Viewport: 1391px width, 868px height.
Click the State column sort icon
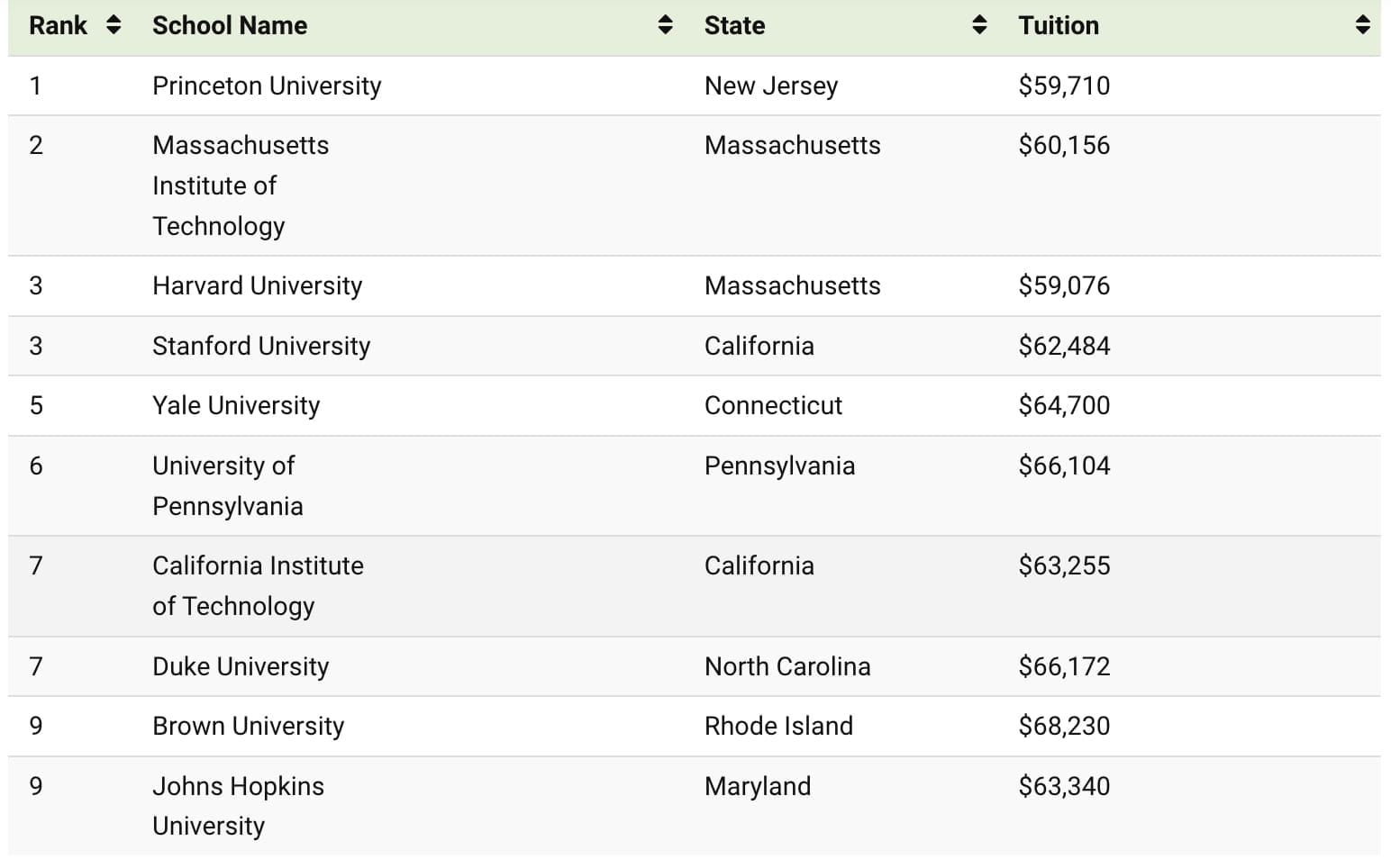coord(979,25)
